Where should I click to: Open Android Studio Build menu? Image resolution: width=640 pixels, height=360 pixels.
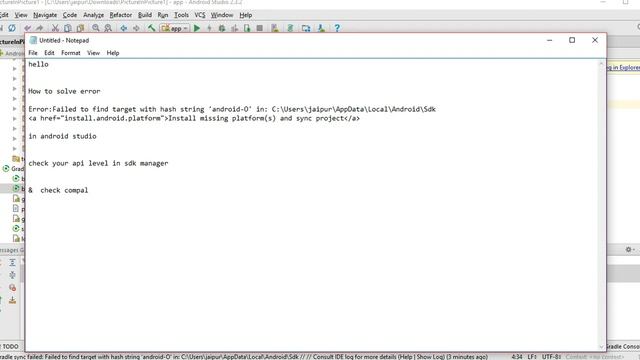click(x=145, y=15)
